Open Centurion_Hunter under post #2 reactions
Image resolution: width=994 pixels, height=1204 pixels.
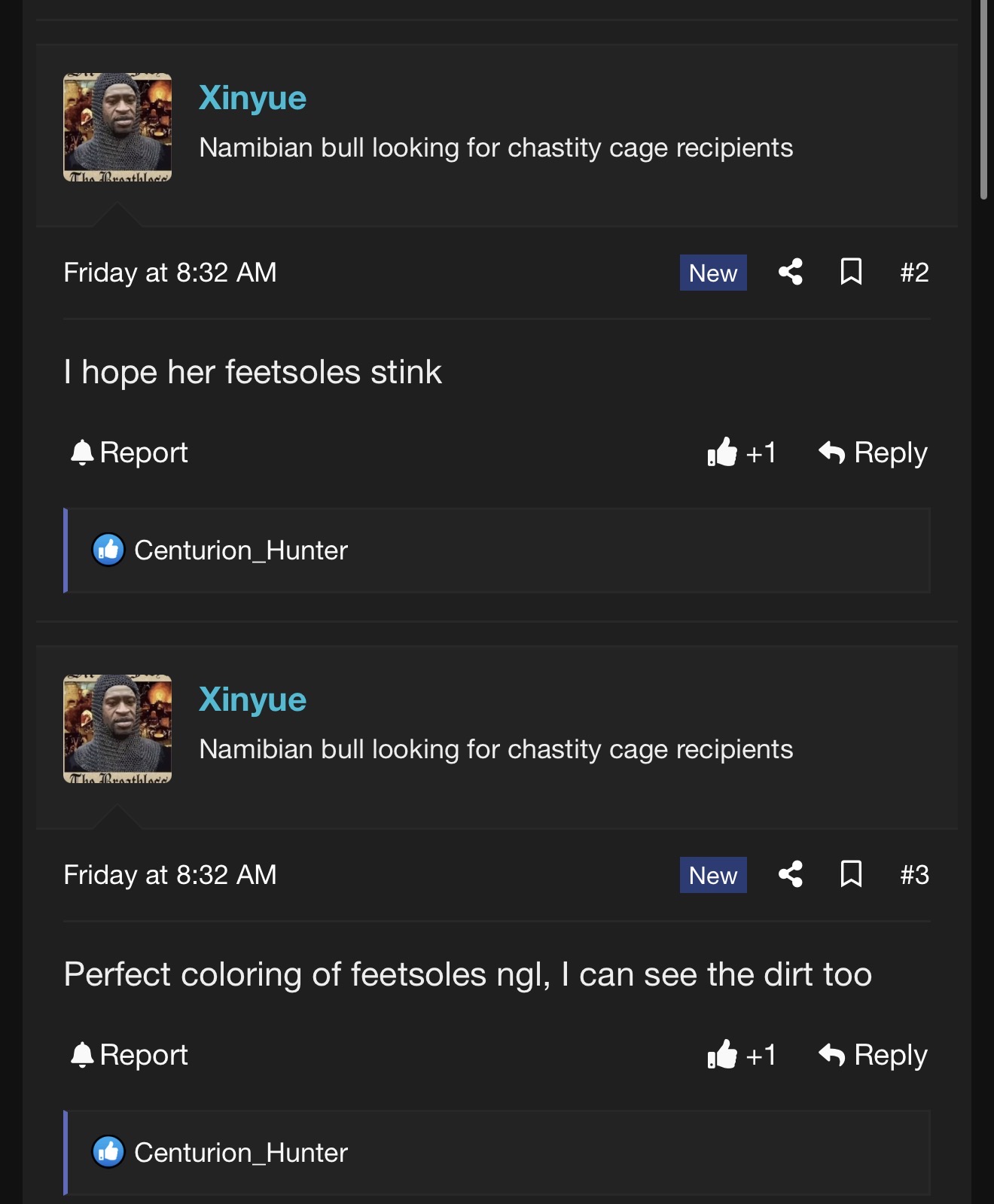point(241,550)
